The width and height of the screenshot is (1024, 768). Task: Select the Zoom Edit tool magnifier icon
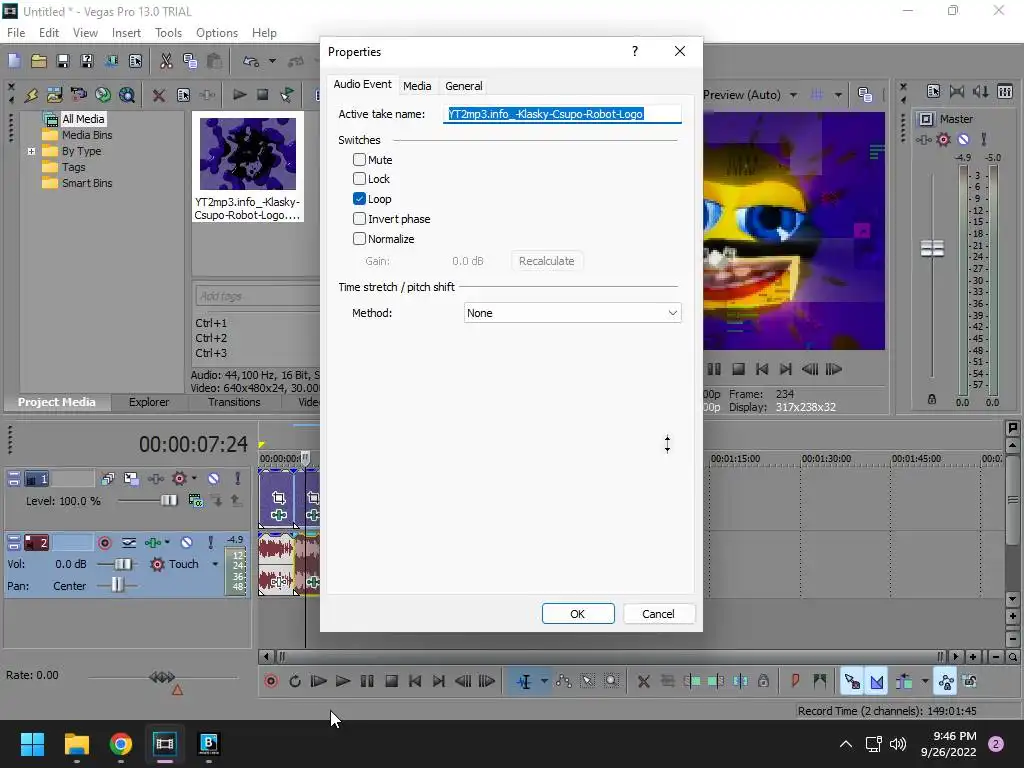611,681
